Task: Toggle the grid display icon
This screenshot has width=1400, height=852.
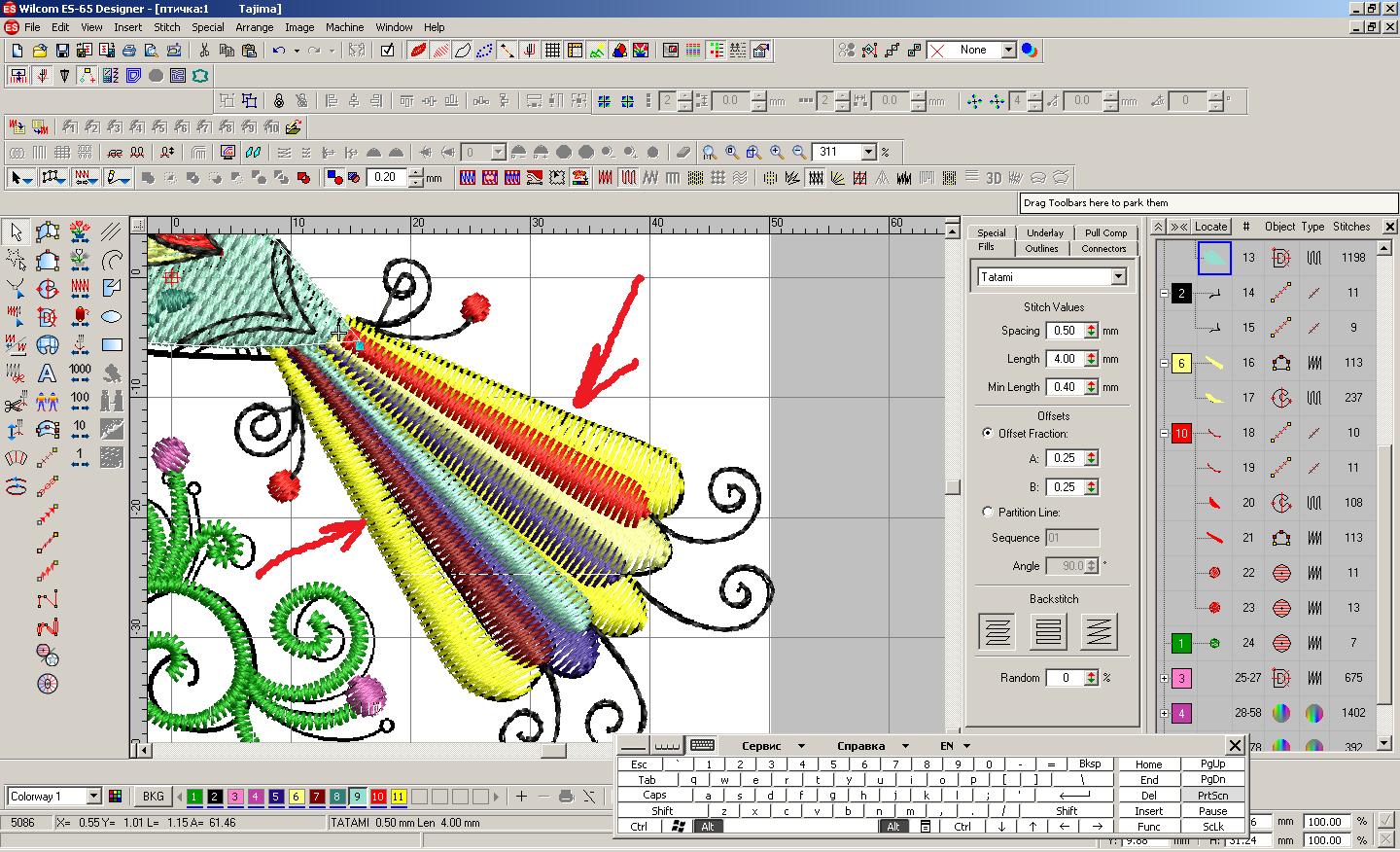Action: [552, 51]
